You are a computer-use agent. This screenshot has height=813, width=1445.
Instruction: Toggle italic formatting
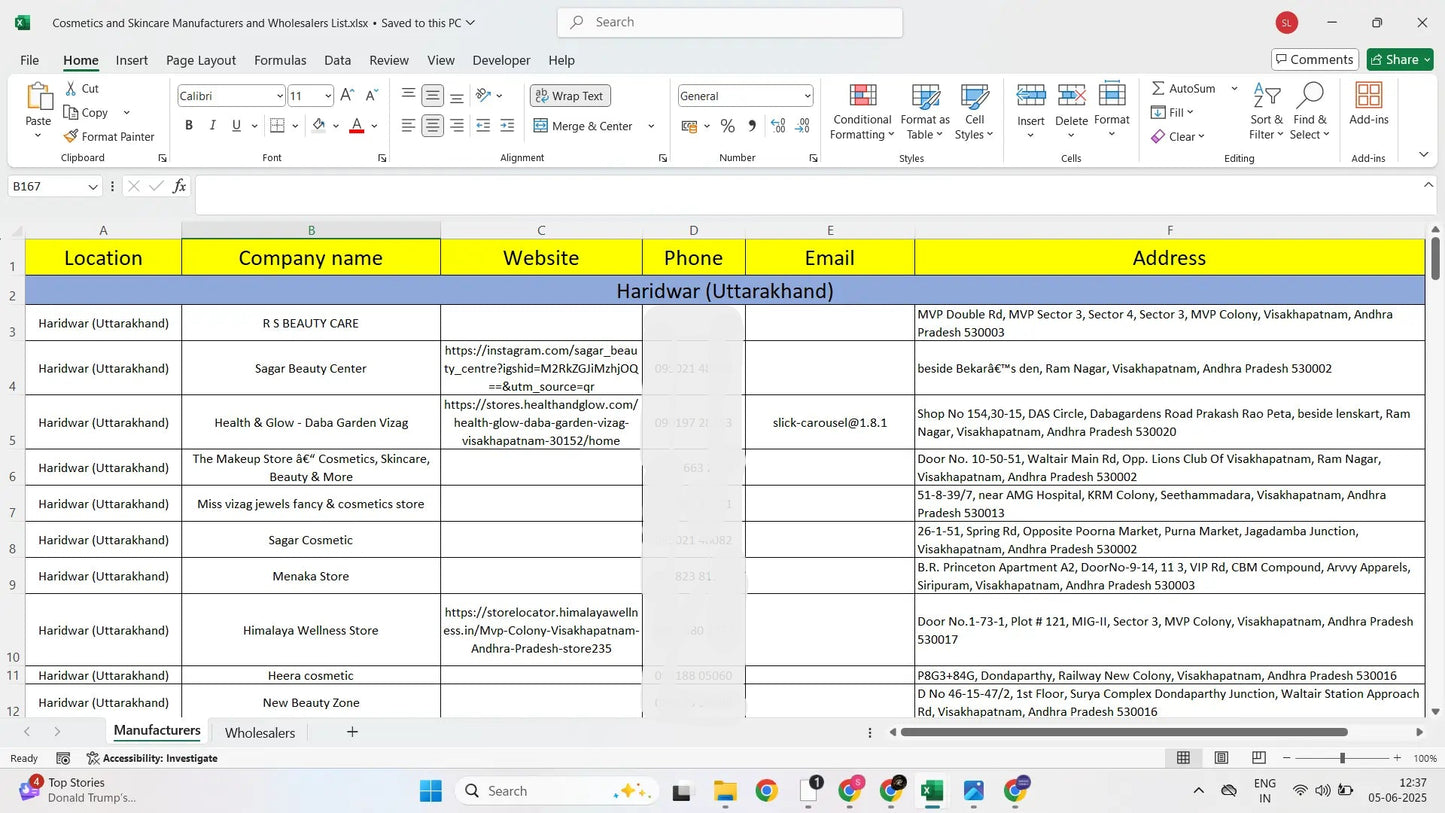[x=212, y=125]
